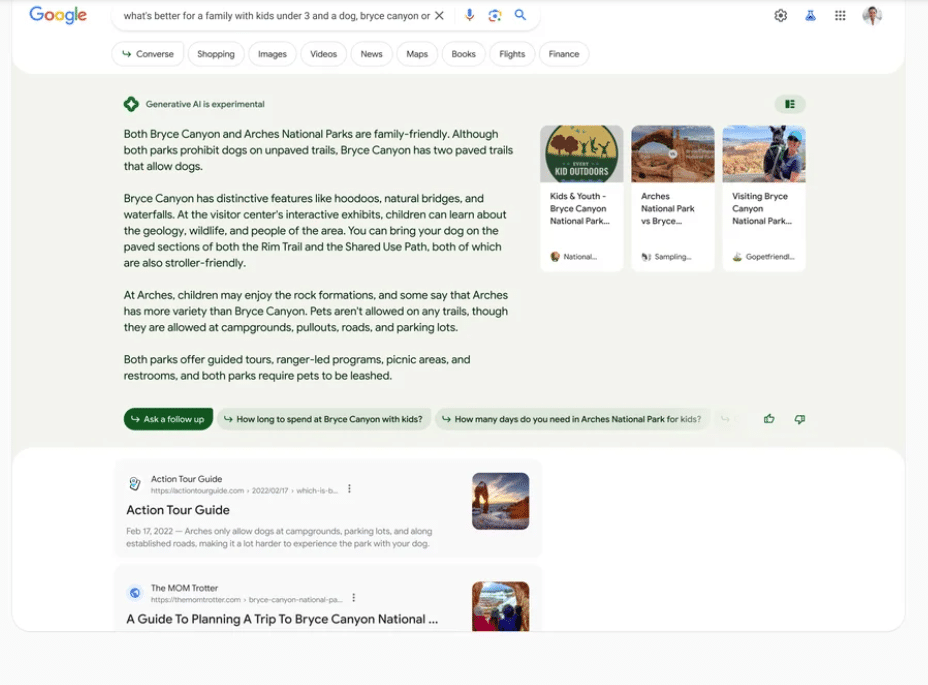The height and width of the screenshot is (685, 928).
Task: Open the Google account profile picture
Action: click(x=872, y=15)
